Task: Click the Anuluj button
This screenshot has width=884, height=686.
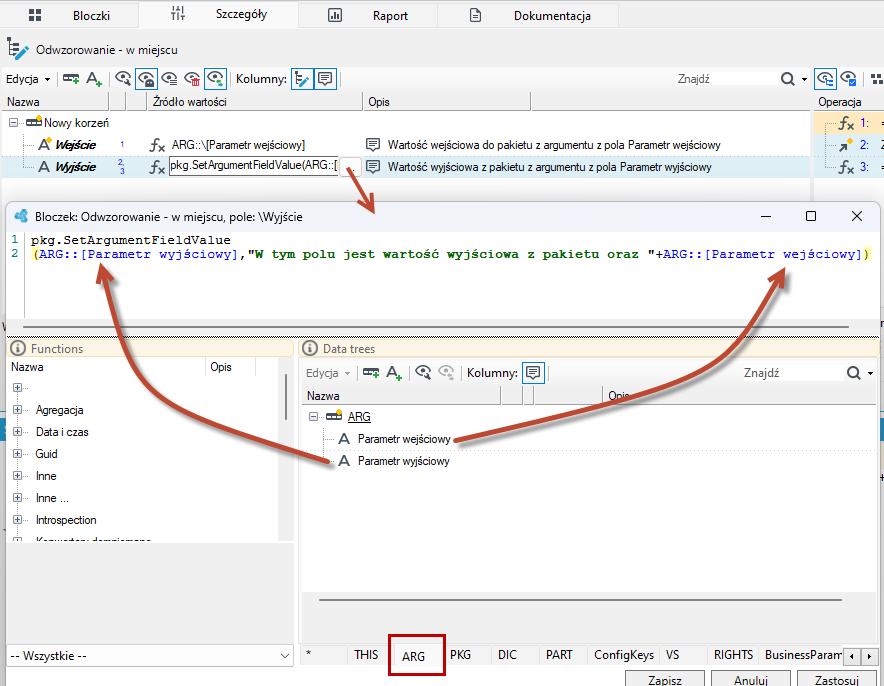Action: coord(751,679)
